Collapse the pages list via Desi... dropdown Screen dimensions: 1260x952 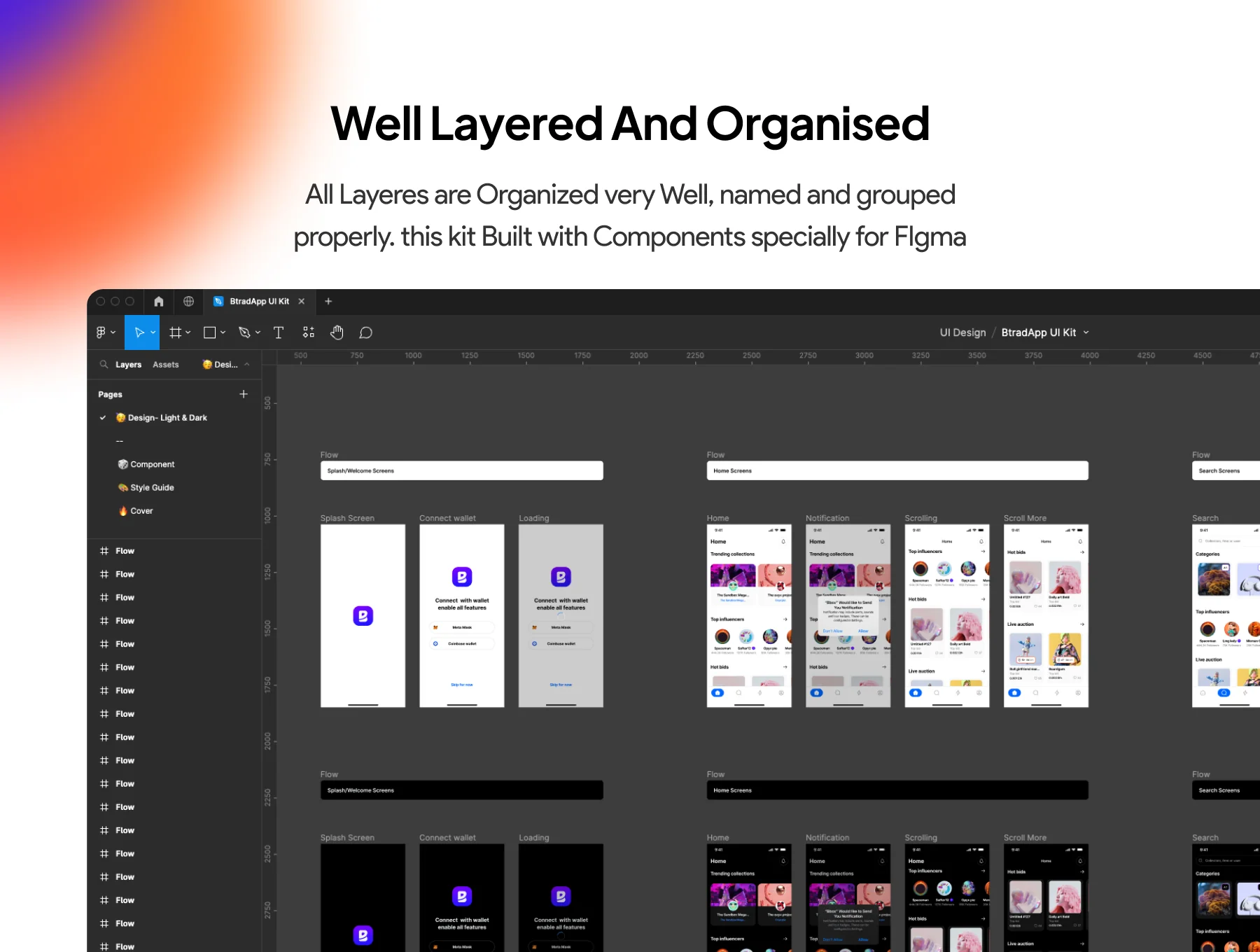[226, 364]
